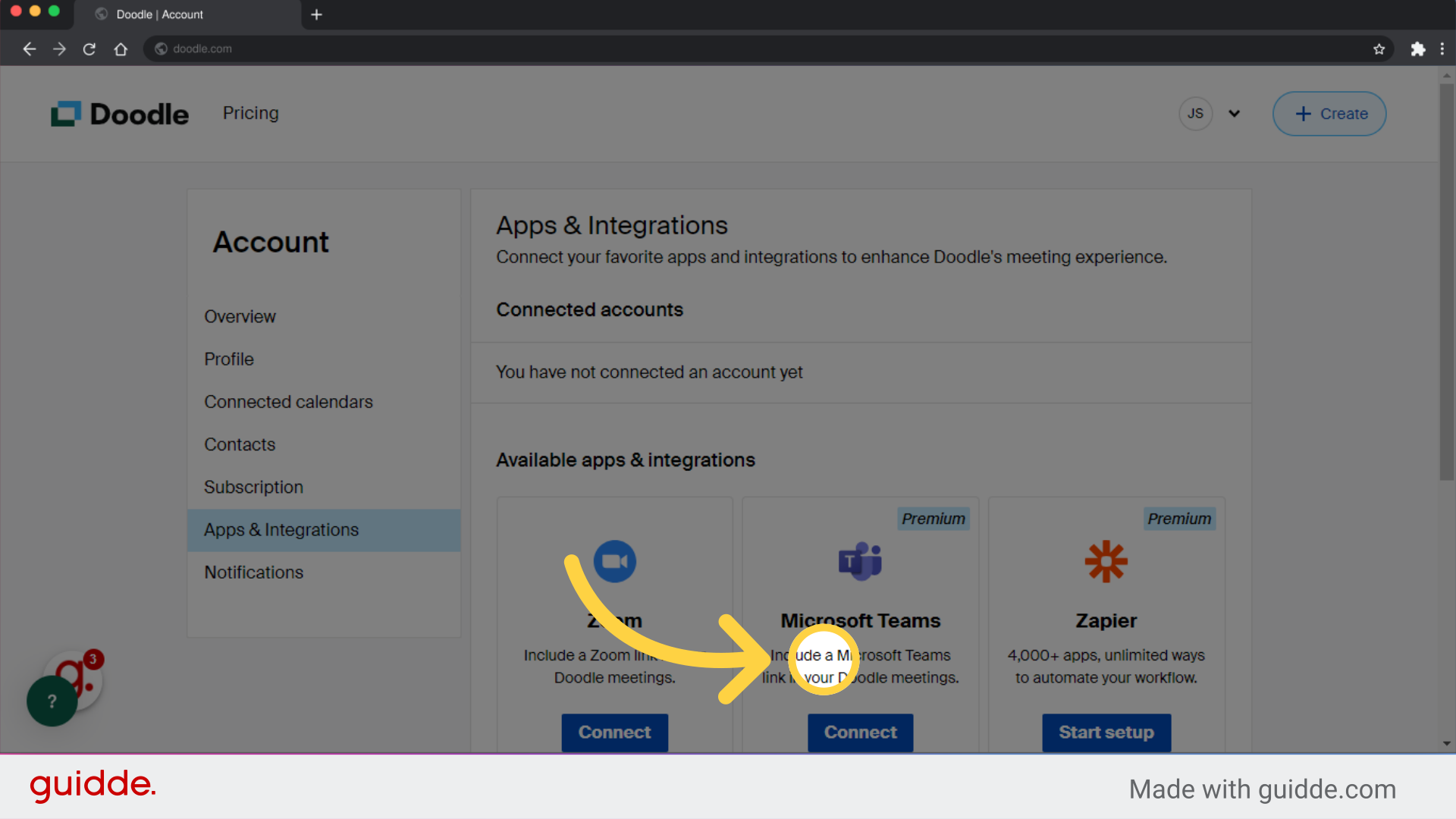Select Connected calendars in the sidebar
Image resolution: width=1456 pixels, height=819 pixels.
tap(288, 402)
